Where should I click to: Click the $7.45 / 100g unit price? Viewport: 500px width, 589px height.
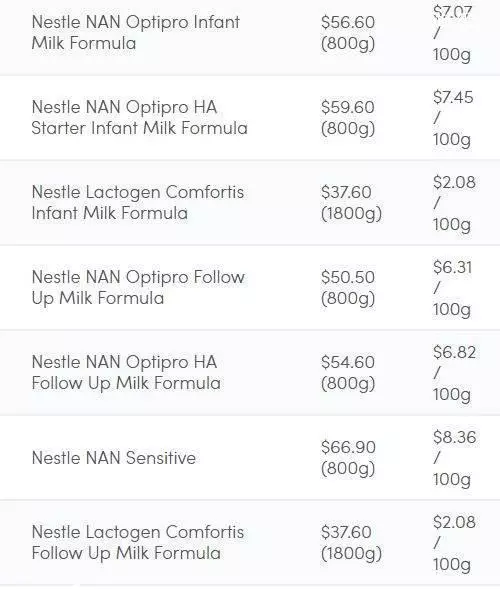(x=453, y=118)
